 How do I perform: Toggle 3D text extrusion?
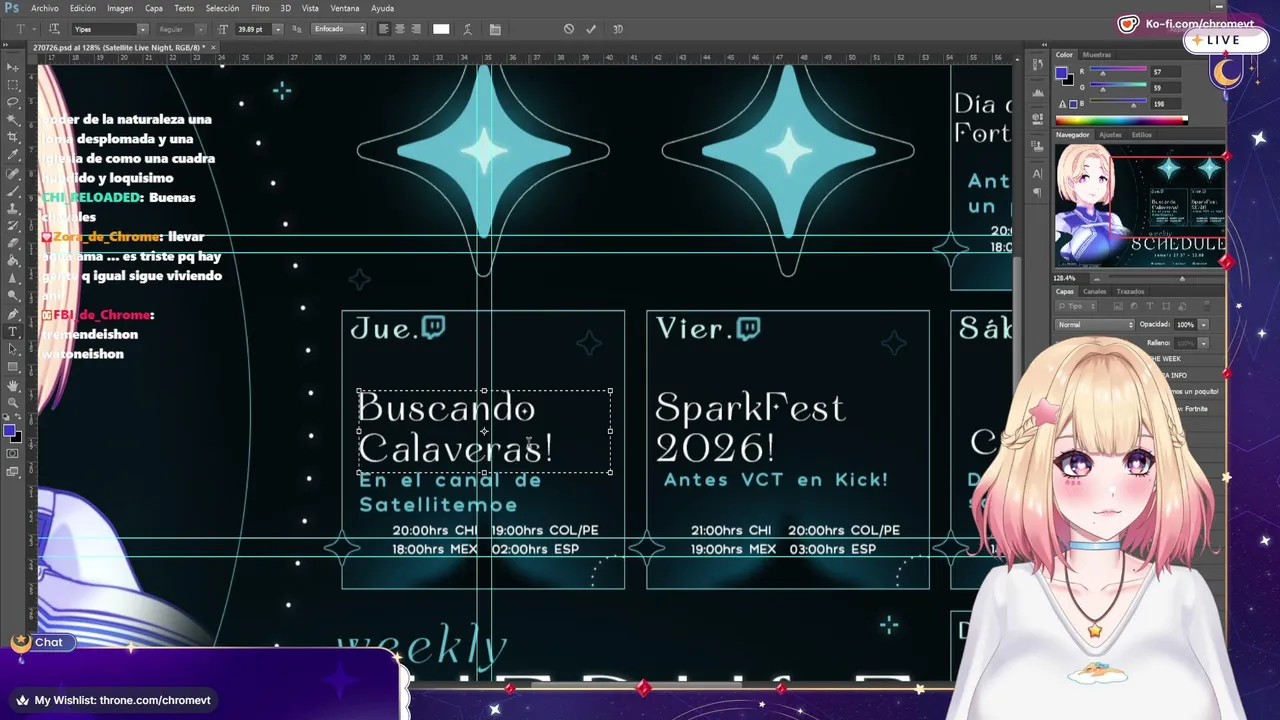click(x=617, y=29)
